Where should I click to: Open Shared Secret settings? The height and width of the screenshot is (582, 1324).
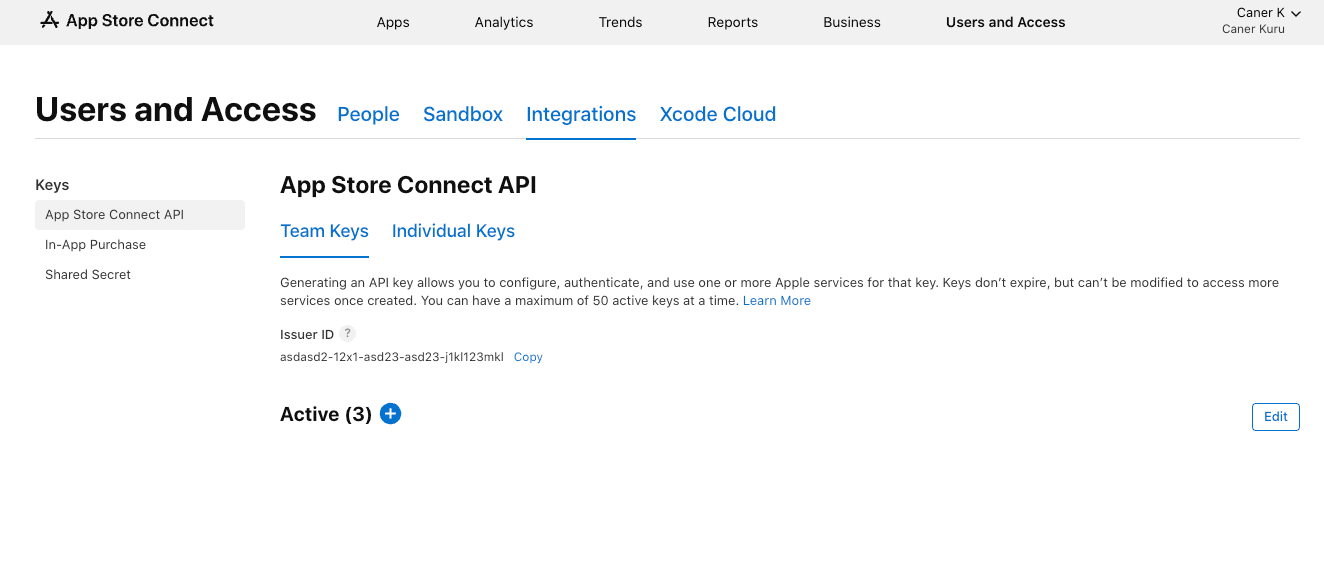click(x=88, y=274)
